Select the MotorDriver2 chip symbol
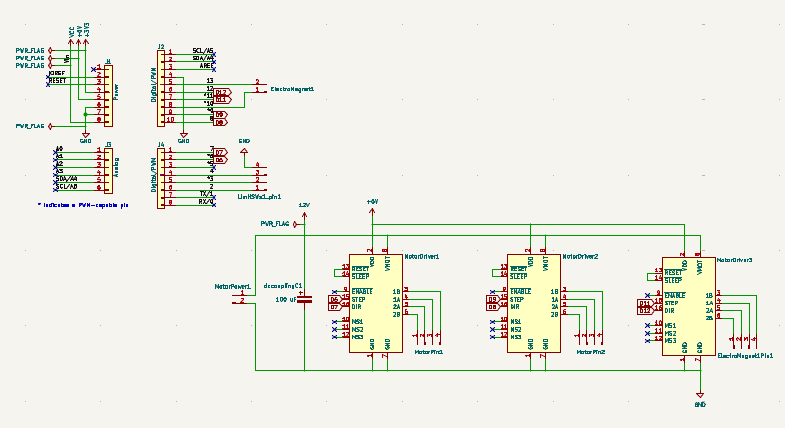 (x=536, y=303)
